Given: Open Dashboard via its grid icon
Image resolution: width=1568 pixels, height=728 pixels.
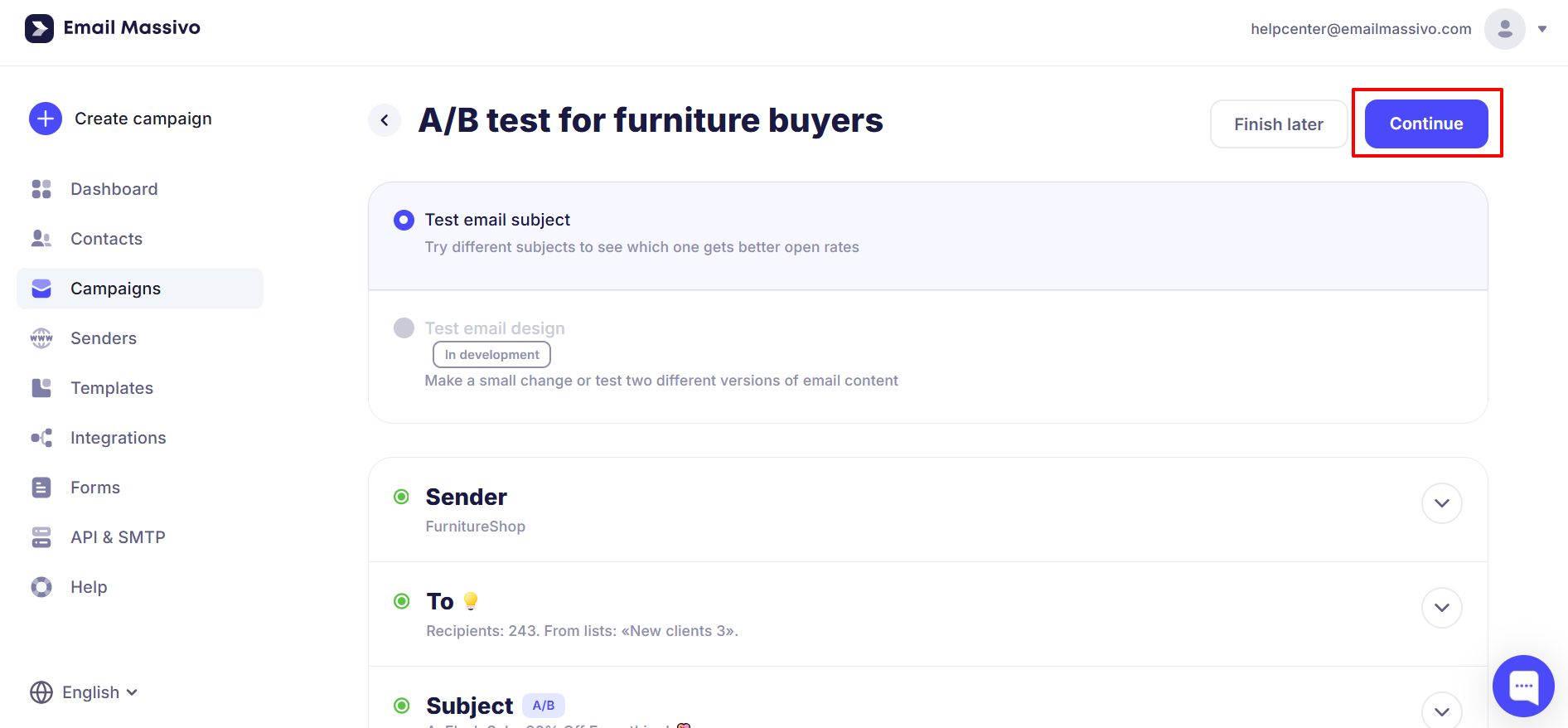Looking at the screenshot, I should coord(41,189).
